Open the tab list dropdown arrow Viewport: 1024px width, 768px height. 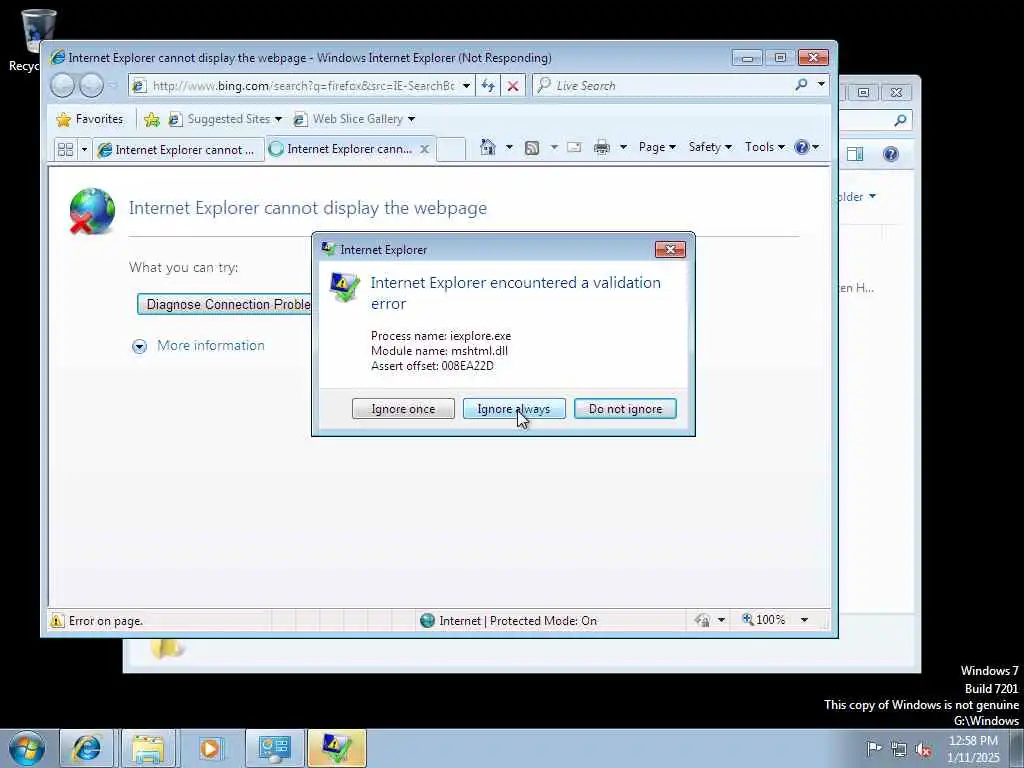(84, 150)
